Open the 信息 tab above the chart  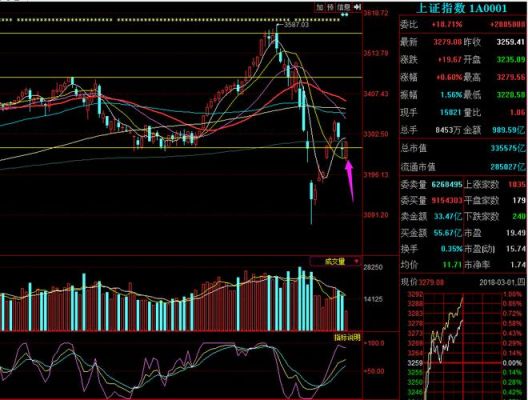tap(344, 7)
